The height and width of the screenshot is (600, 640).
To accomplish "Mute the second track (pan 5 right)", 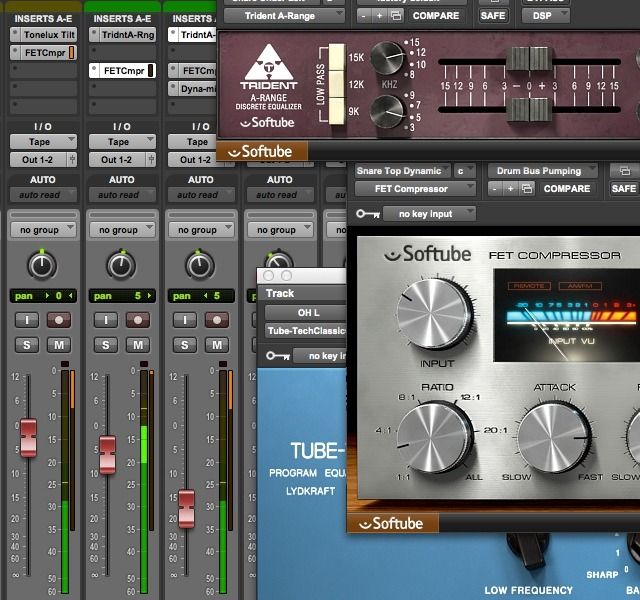I will (138, 345).
